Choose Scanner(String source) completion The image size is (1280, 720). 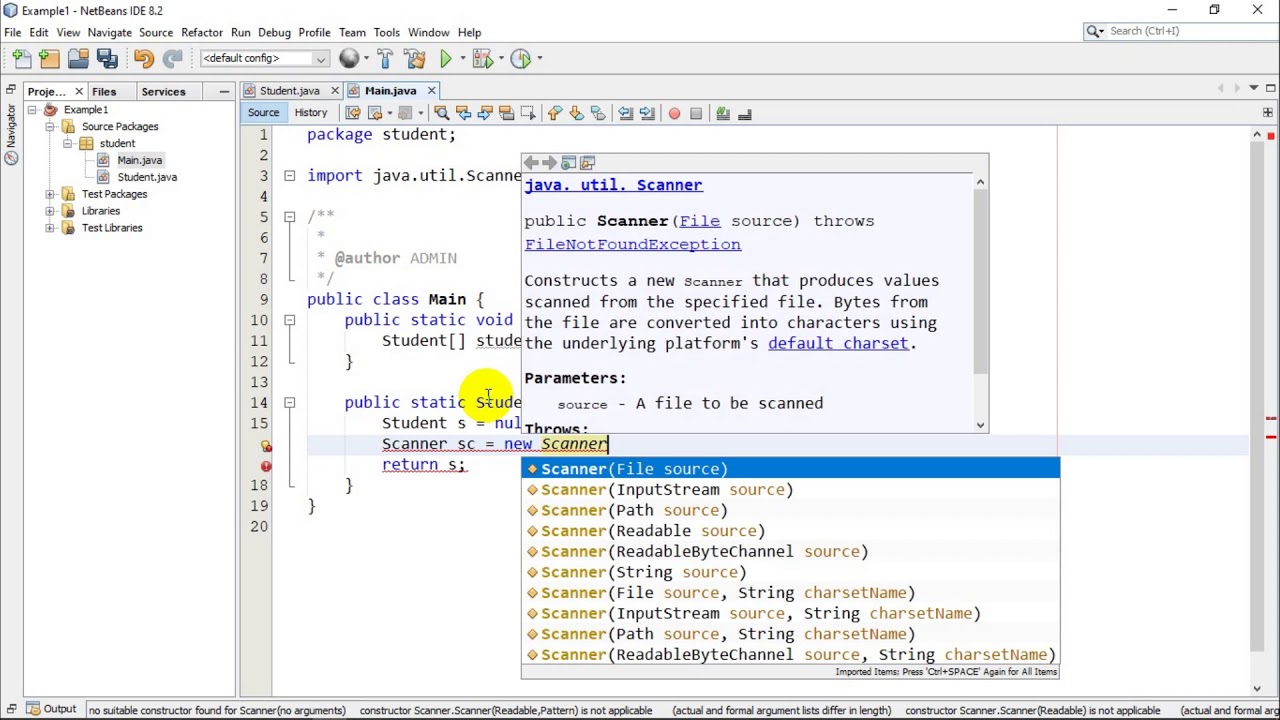coord(790,572)
